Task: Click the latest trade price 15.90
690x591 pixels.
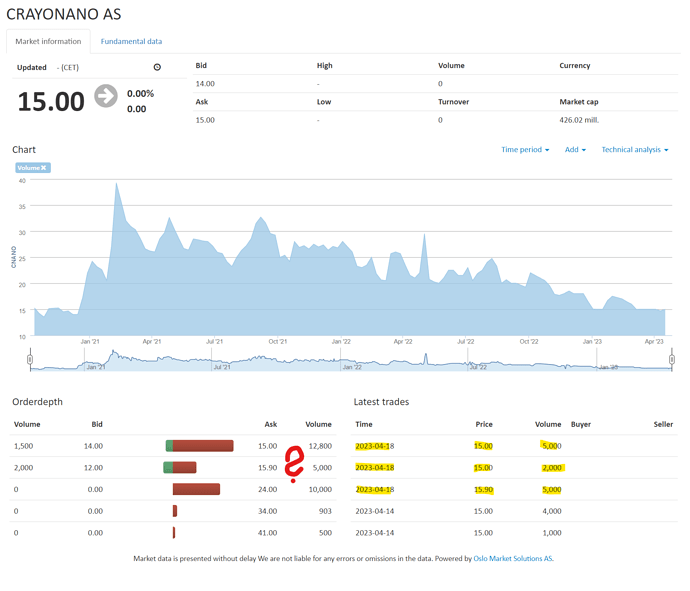Action: point(483,489)
